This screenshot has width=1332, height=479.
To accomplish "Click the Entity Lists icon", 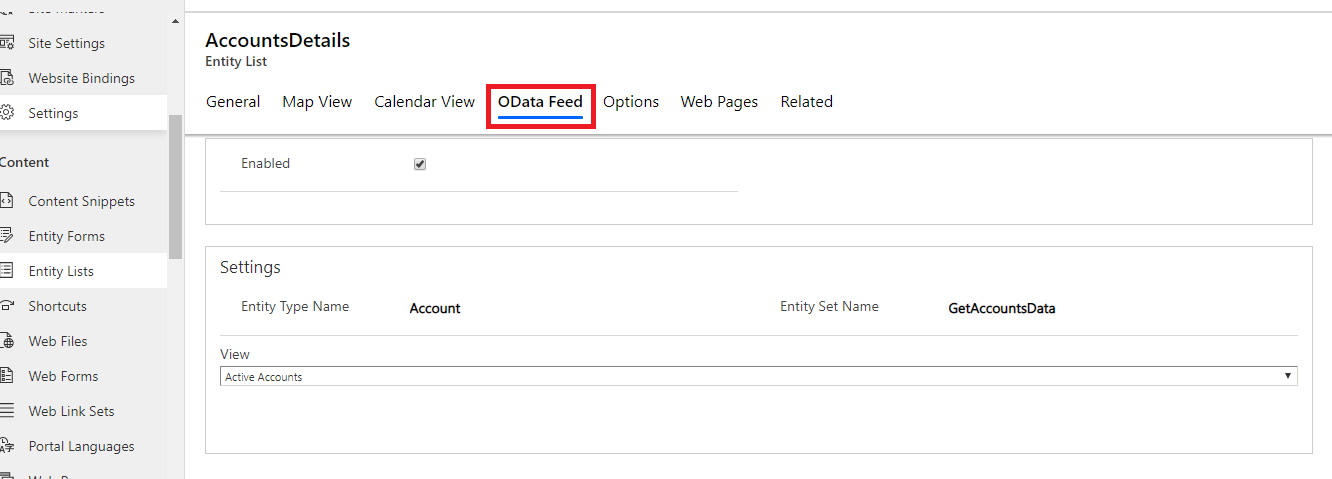I will (6, 271).
